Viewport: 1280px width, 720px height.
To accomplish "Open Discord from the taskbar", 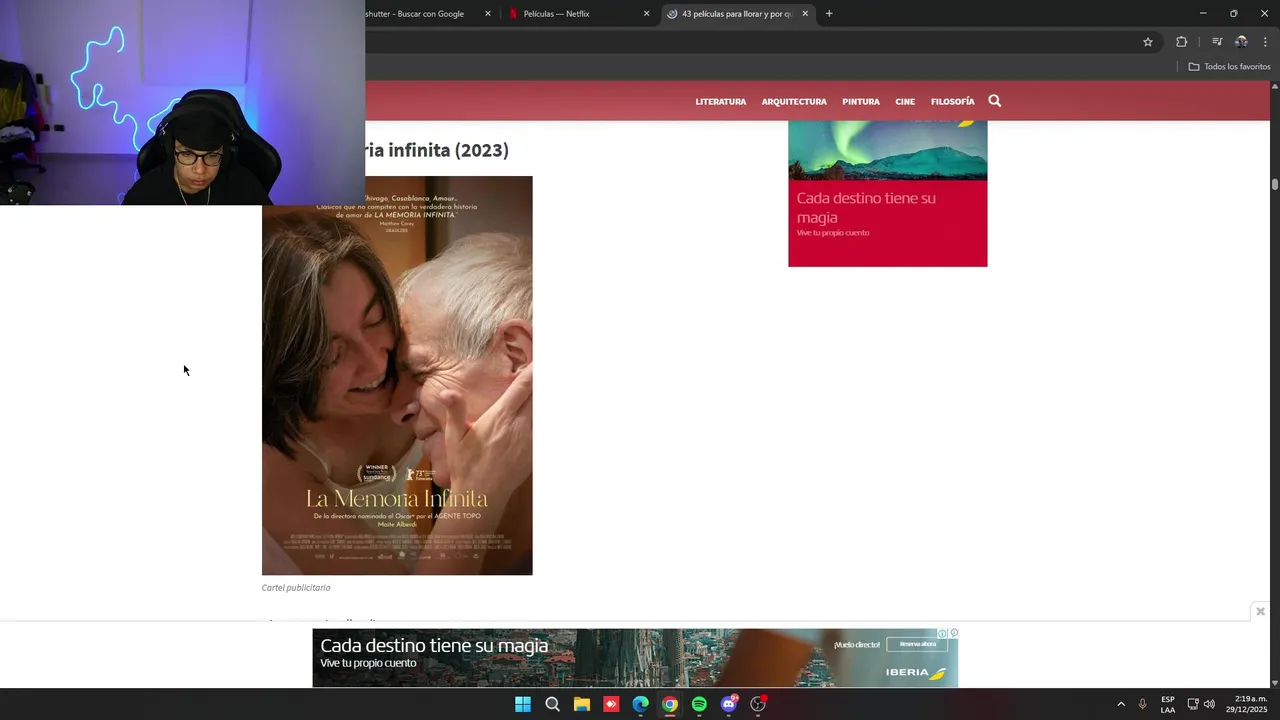I will click(729, 704).
